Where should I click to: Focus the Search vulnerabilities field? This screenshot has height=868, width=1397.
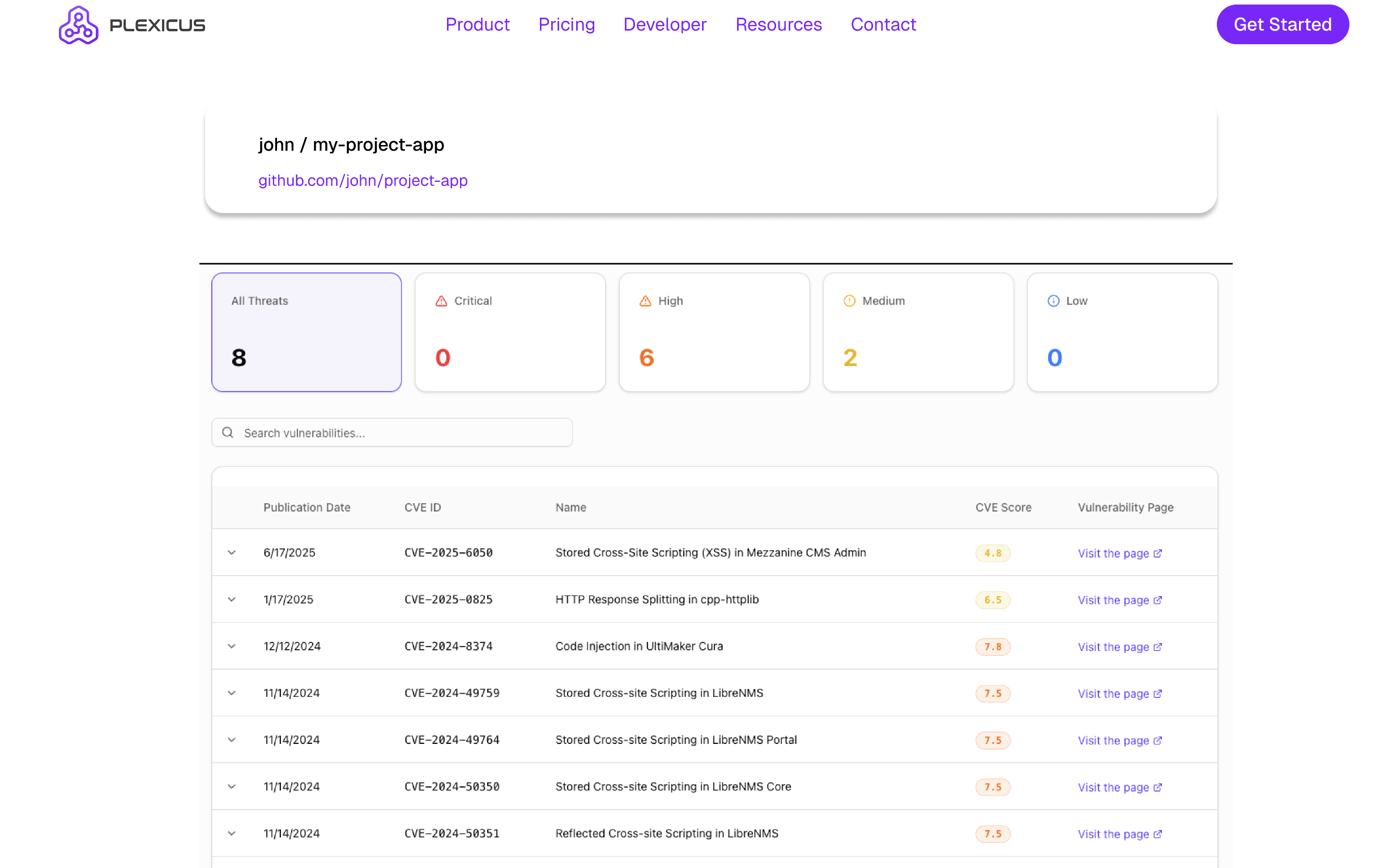coord(402,432)
